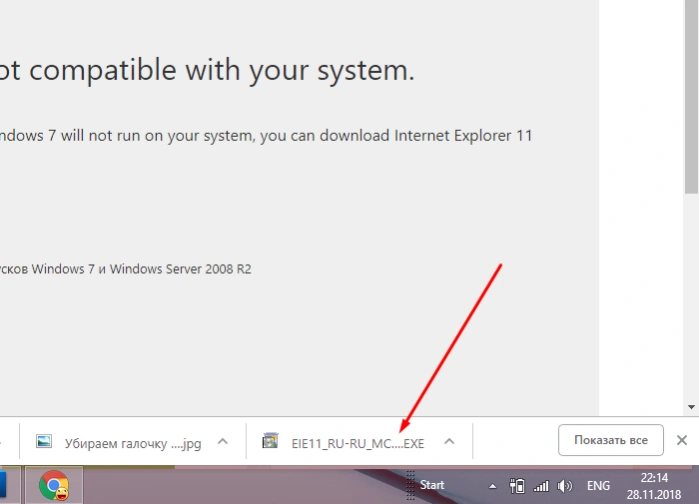Open the network signal tray icon
The width and height of the screenshot is (699, 504).
click(x=541, y=486)
